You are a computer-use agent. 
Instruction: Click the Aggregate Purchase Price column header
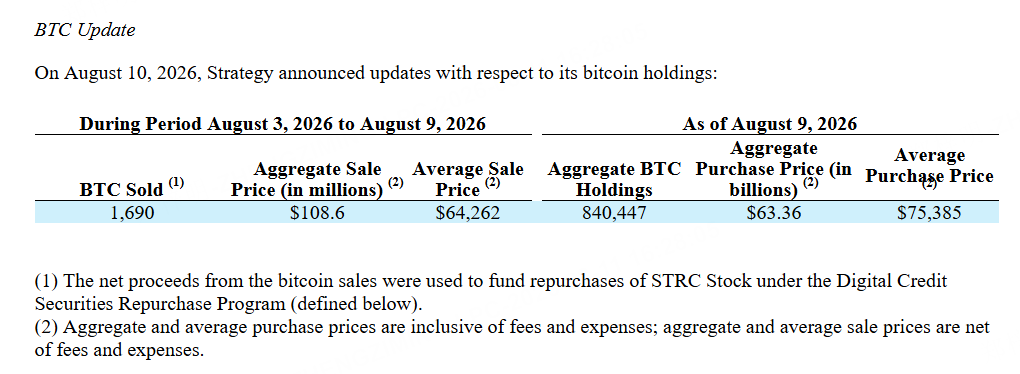click(773, 169)
